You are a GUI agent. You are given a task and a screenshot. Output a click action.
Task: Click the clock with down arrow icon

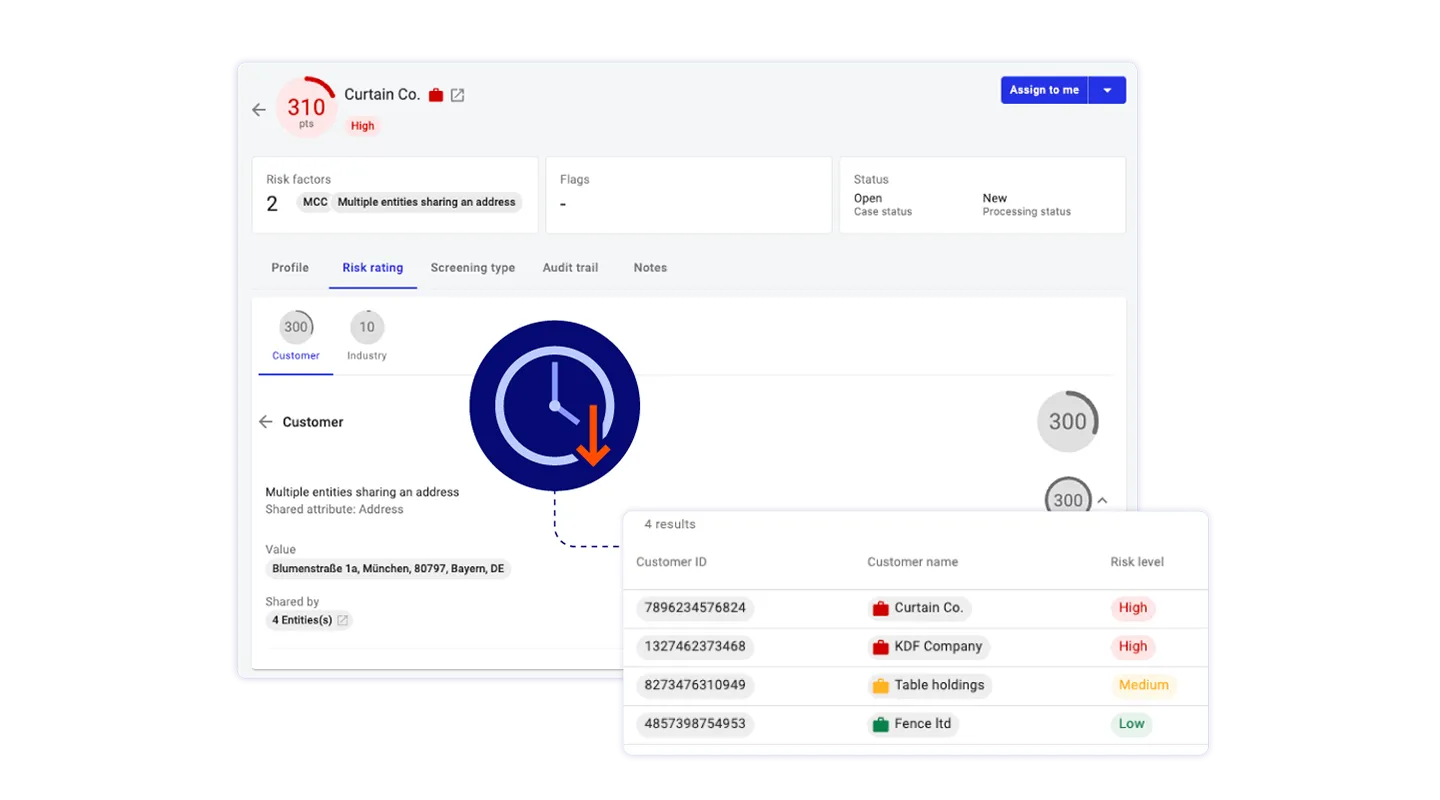pyautogui.click(x=554, y=405)
